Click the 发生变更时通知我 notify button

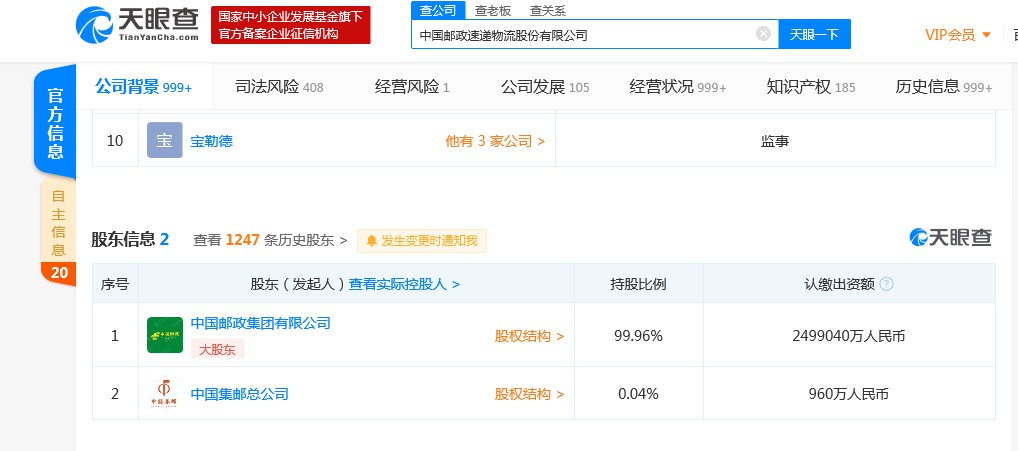click(x=422, y=241)
